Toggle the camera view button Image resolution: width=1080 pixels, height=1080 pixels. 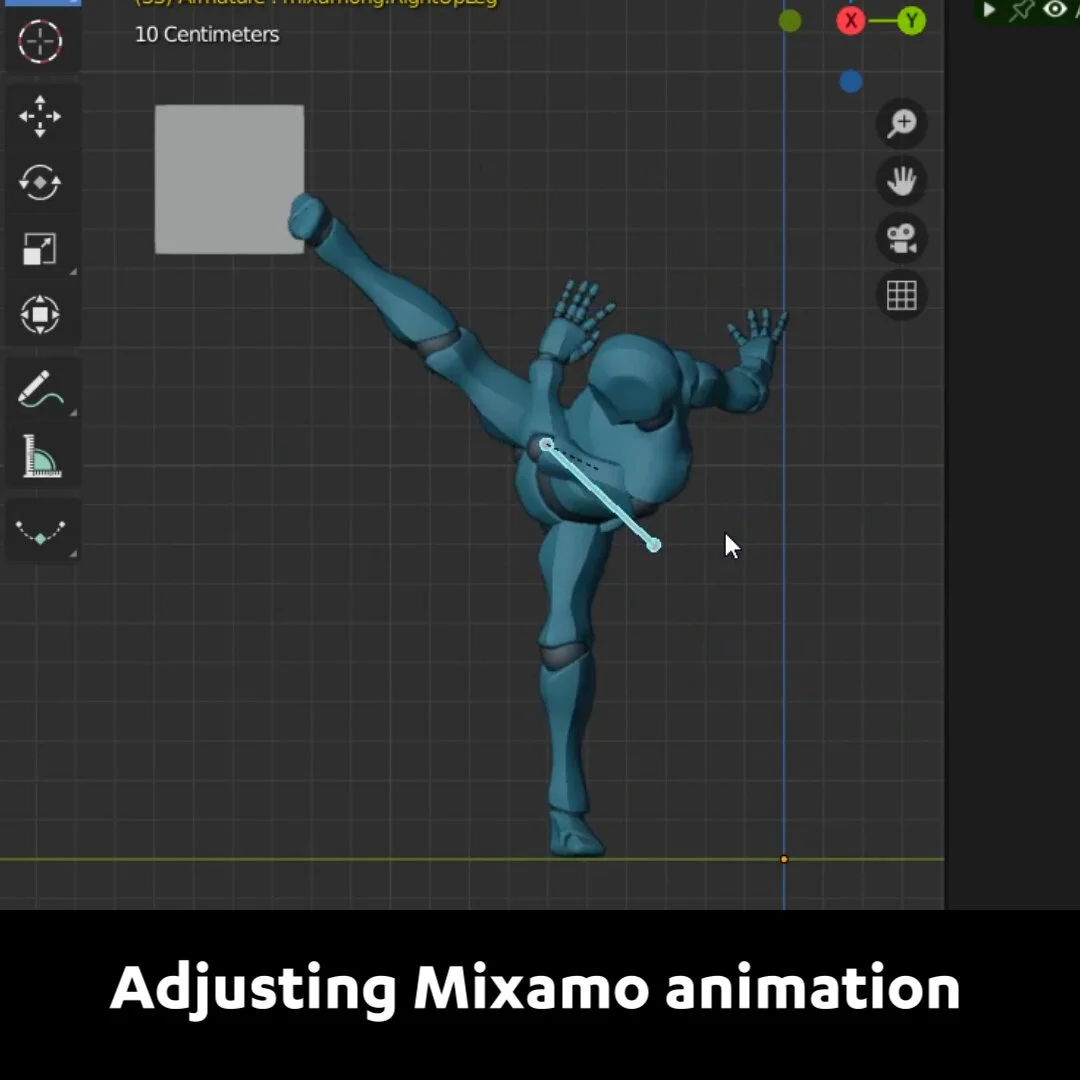pyautogui.click(x=902, y=238)
